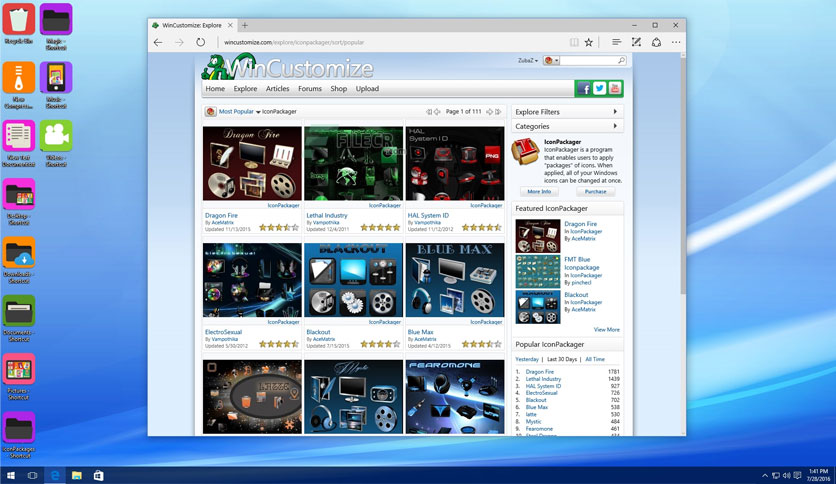The width and height of the screenshot is (836, 484).
Task: Add page to favorites with star icon
Action: click(x=589, y=42)
